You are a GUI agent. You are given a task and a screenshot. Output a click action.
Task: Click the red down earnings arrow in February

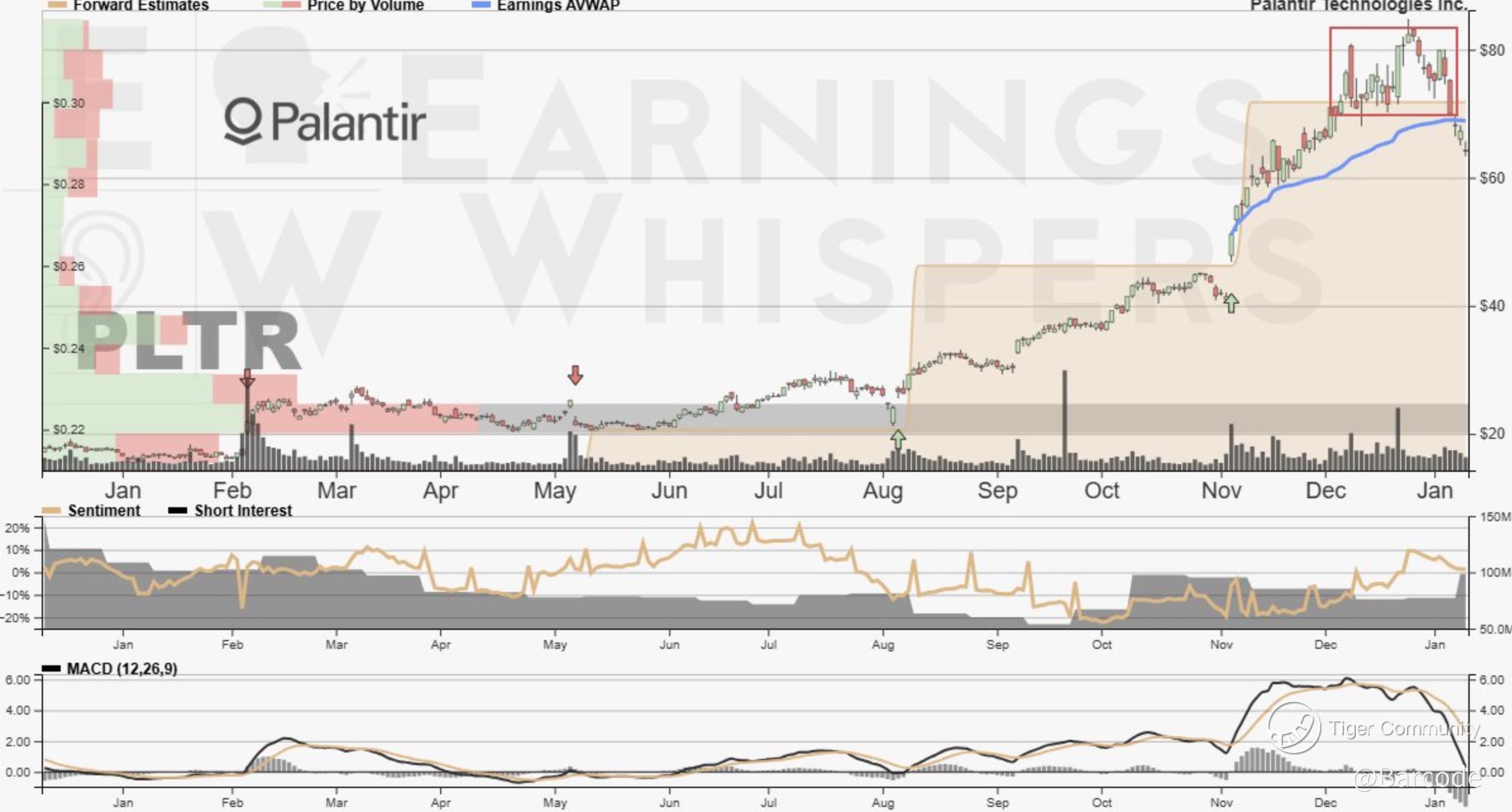247,378
